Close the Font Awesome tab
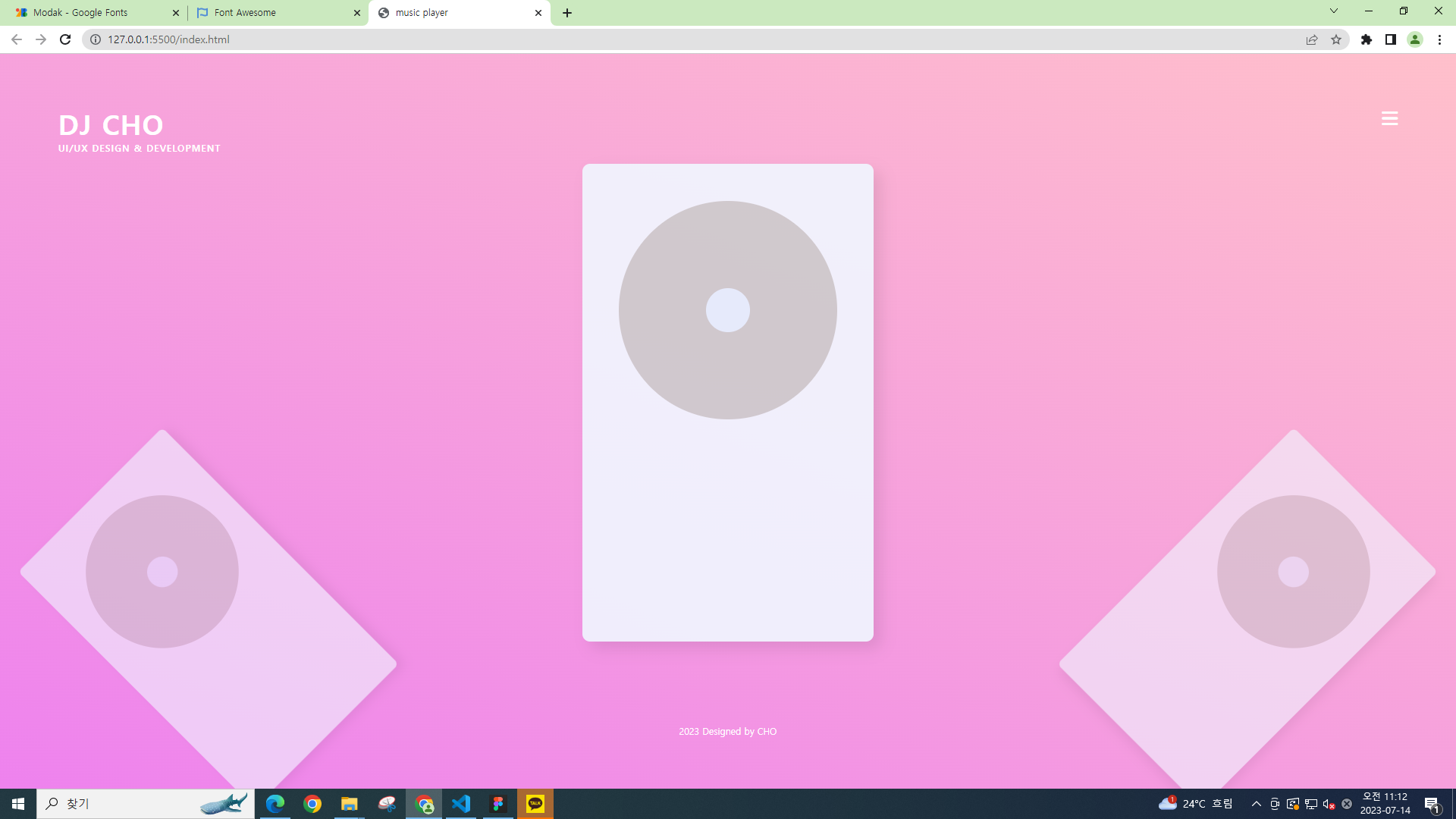The width and height of the screenshot is (1456, 819). 357,13
